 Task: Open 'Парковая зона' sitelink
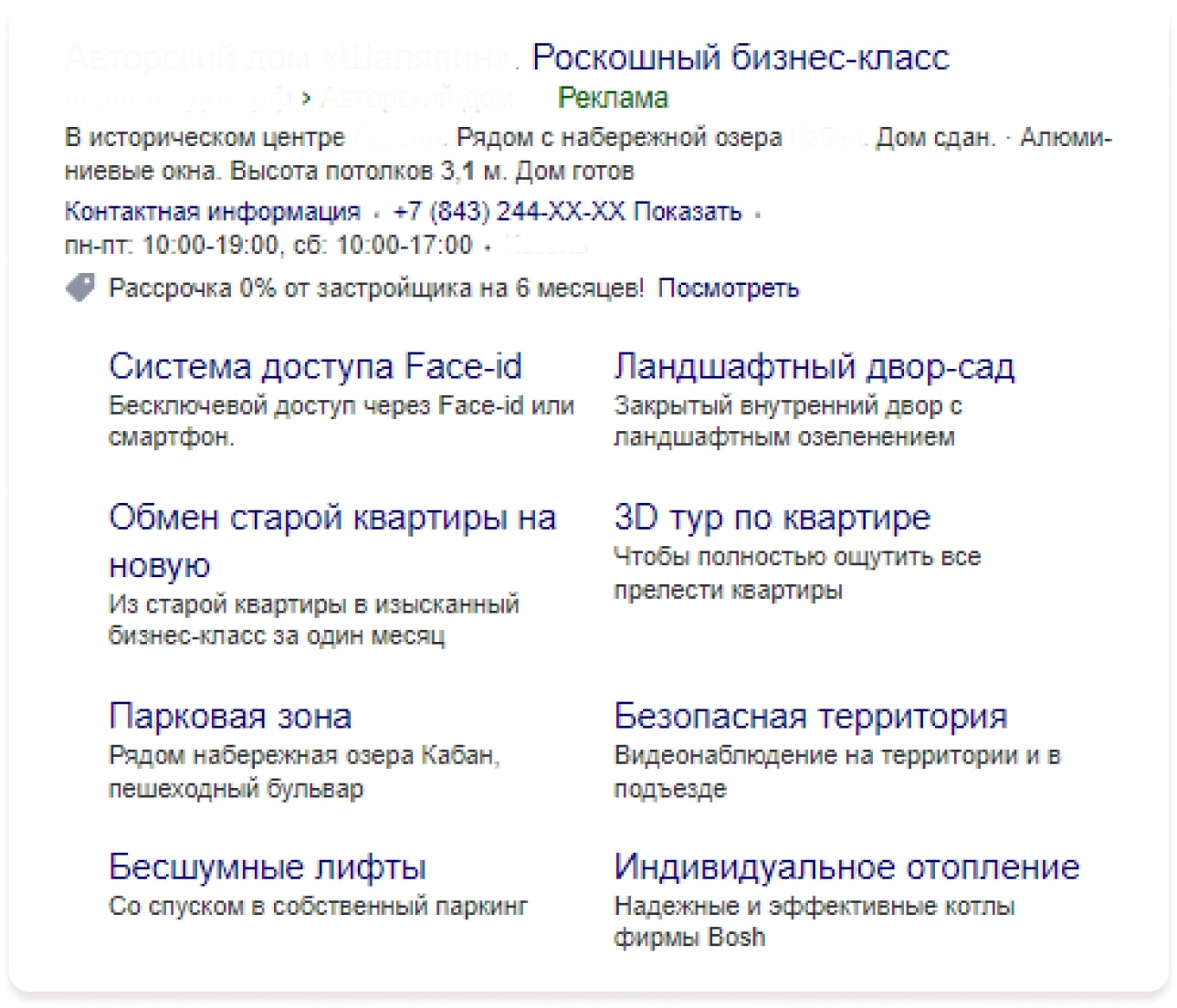click(x=230, y=716)
